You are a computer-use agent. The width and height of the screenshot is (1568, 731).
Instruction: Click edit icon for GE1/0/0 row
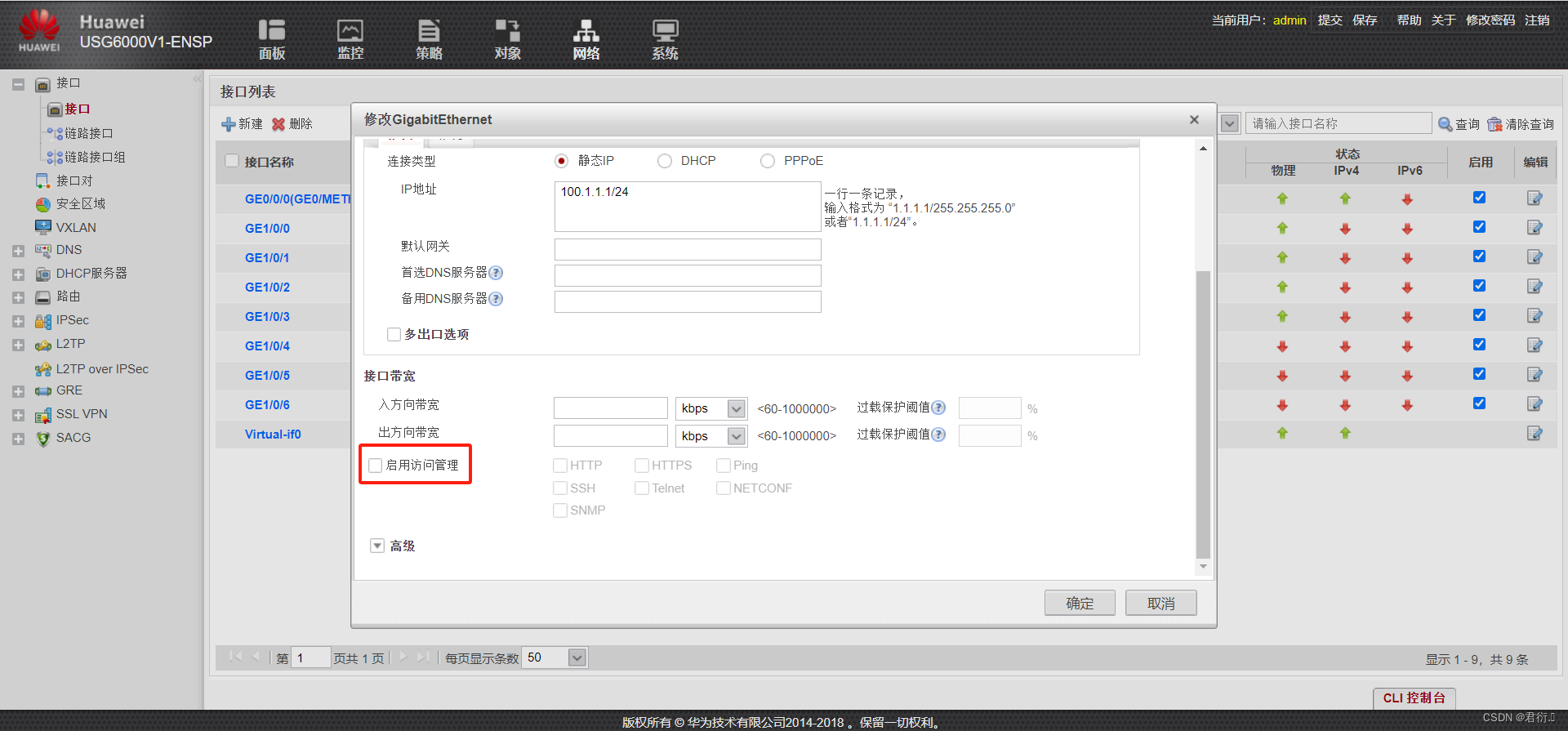point(1535,228)
